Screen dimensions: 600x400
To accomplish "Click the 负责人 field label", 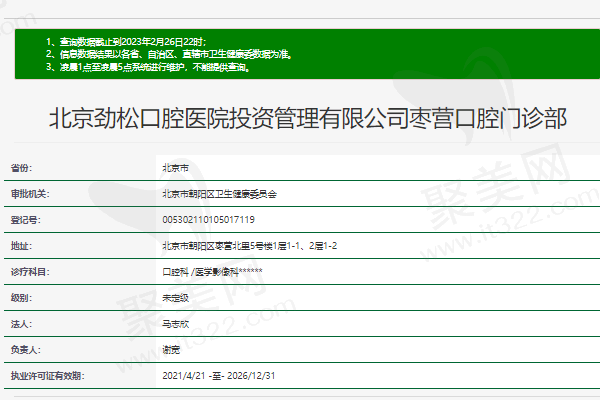I will (x=26, y=350).
